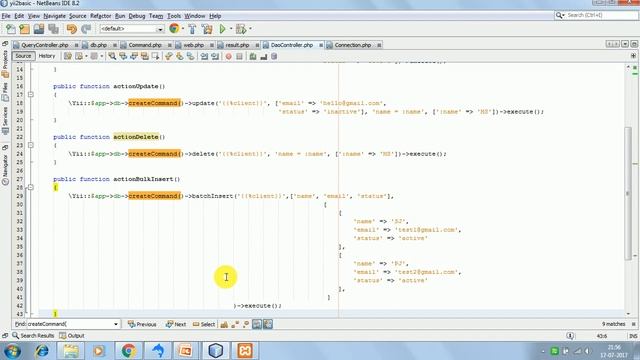Open the Run Project dropdown arrow
This screenshot has height=360, width=640.
coord(231,29)
